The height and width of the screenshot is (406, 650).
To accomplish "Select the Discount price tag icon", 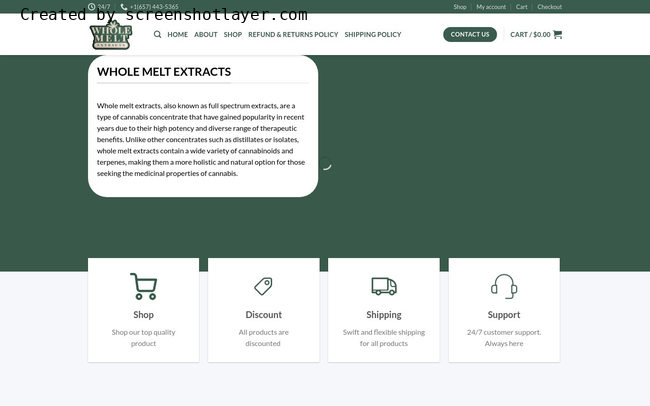I will [x=264, y=286].
